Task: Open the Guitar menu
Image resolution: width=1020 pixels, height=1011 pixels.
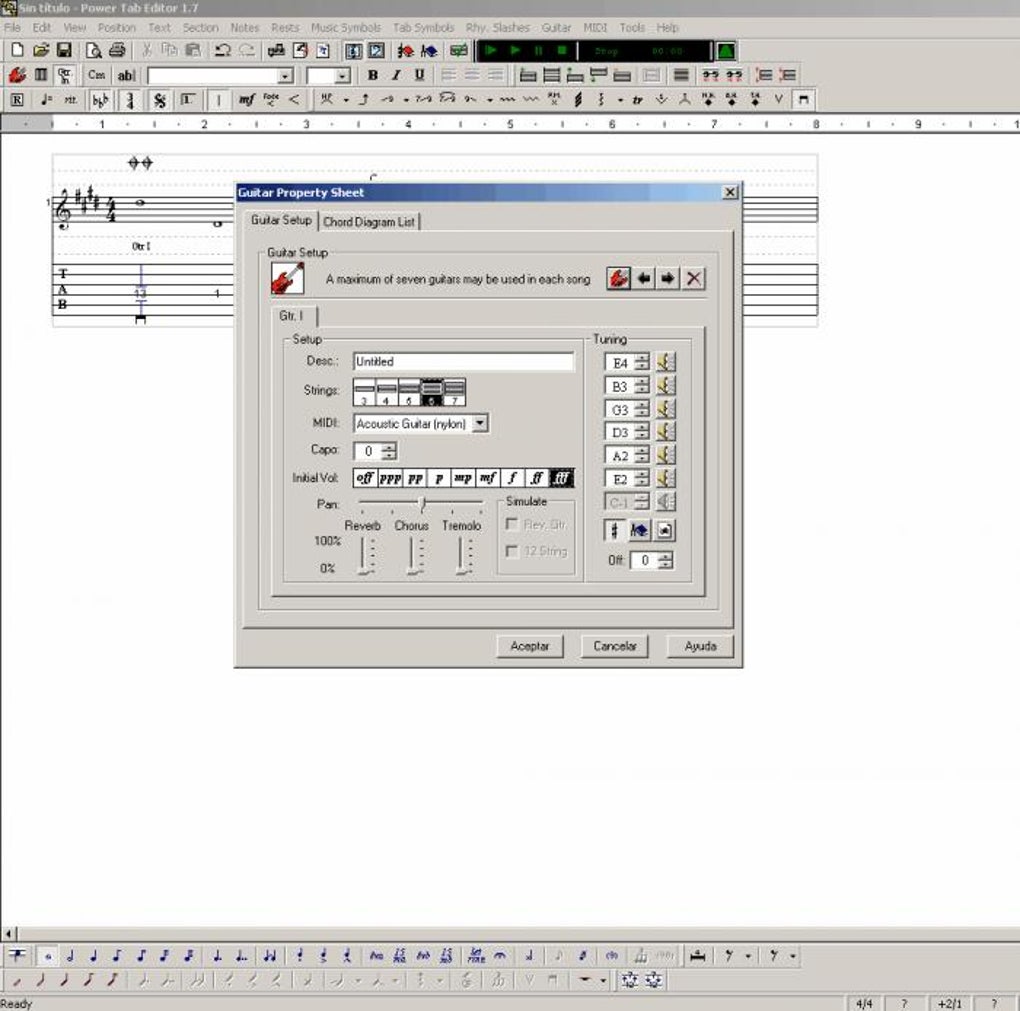Action: point(556,27)
